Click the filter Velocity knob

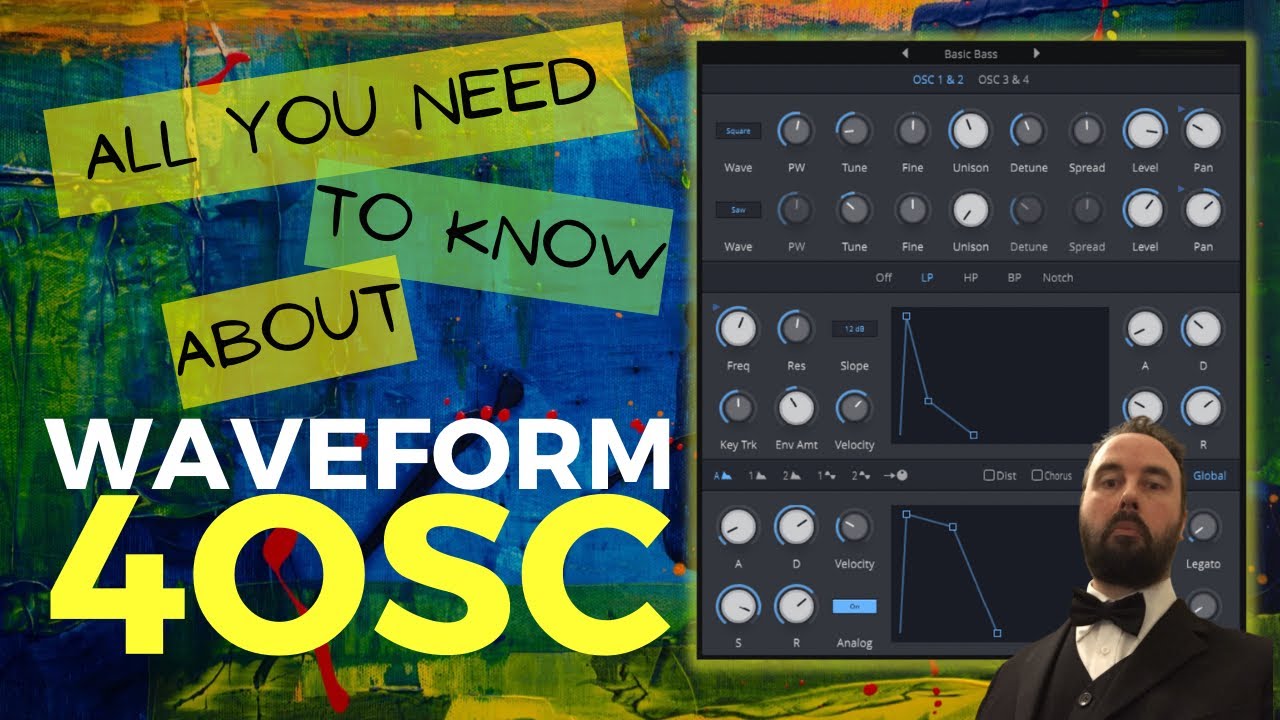click(854, 408)
